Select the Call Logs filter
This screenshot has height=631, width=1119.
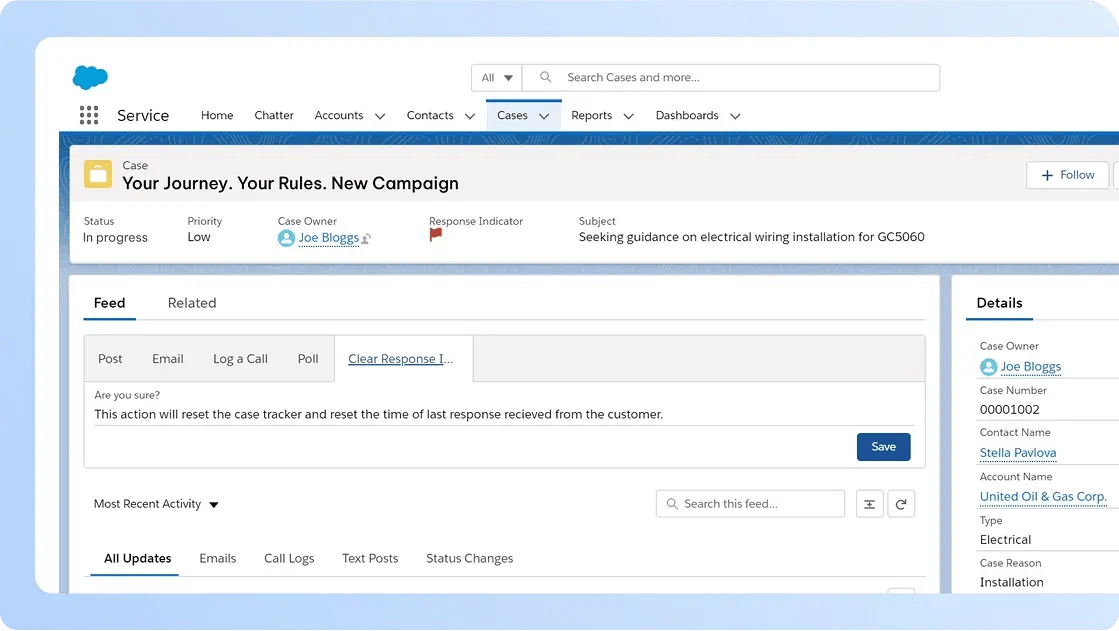[x=289, y=558]
